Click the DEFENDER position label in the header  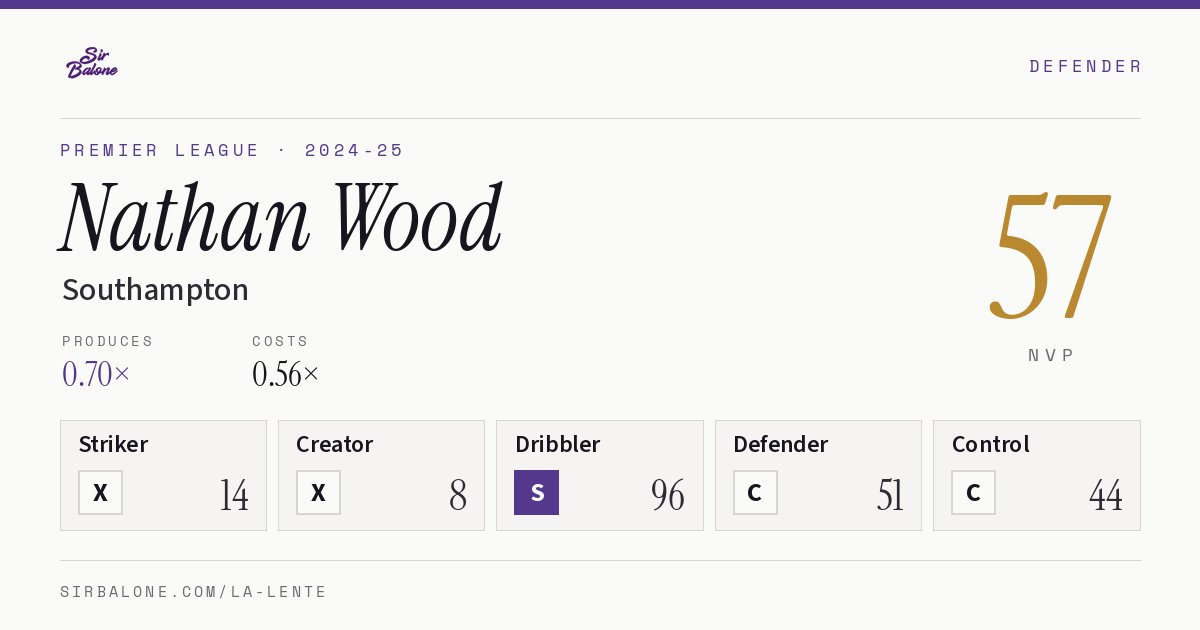pos(1085,66)
